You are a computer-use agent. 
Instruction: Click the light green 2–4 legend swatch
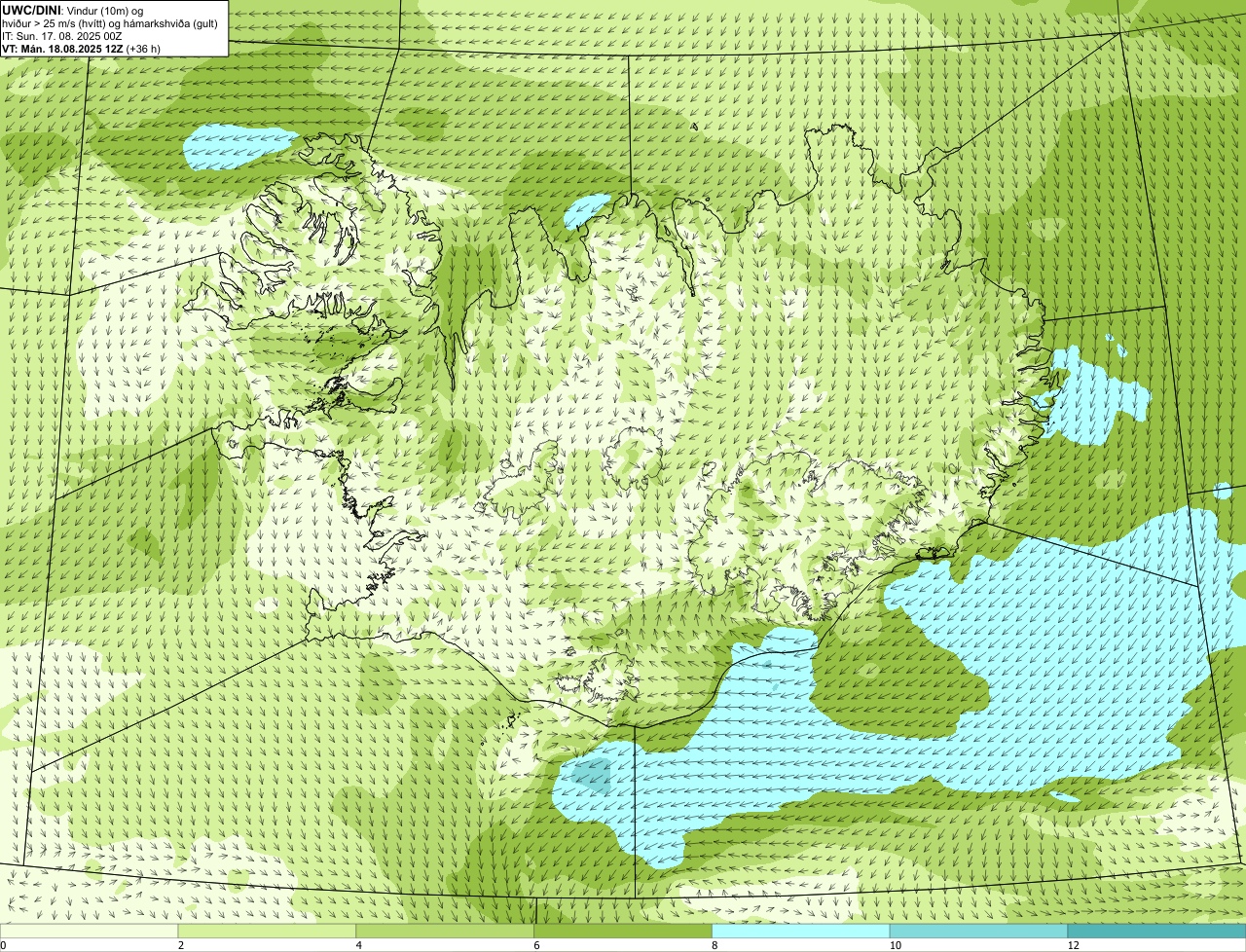(x=267, y=932)
